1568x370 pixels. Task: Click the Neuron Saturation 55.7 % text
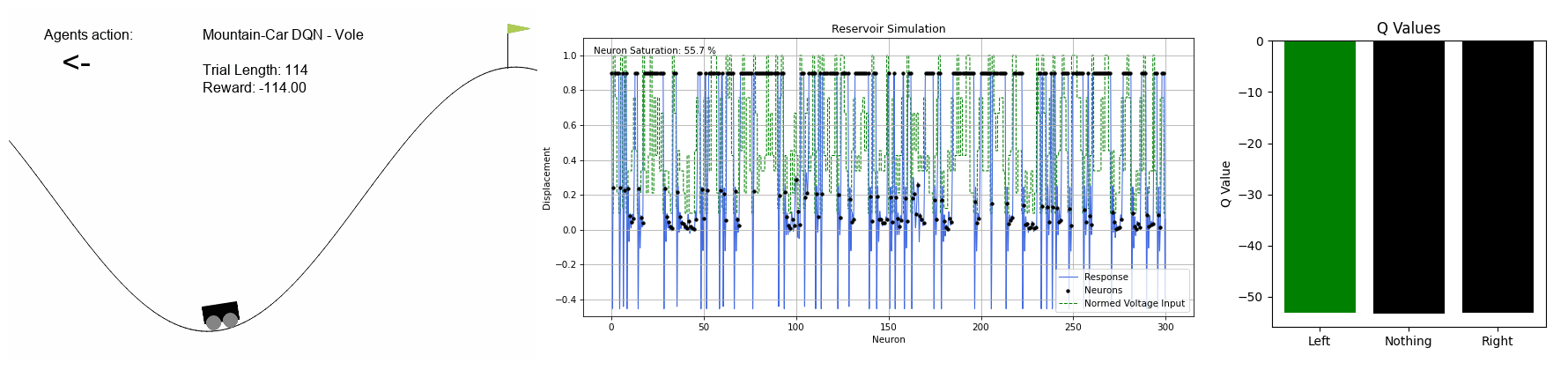click(x=655, y=51)
